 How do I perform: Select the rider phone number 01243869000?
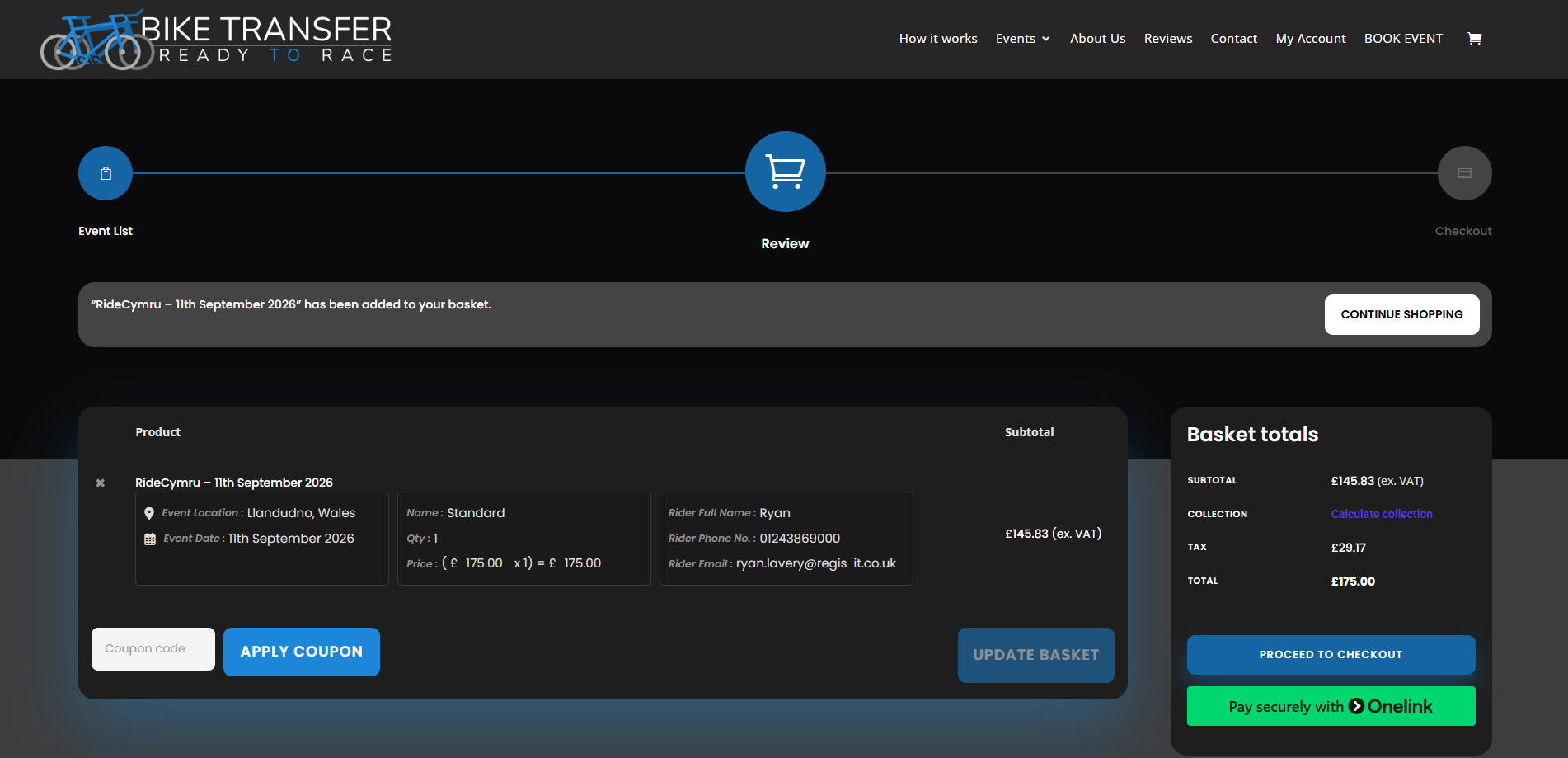[x=800, y=539]
